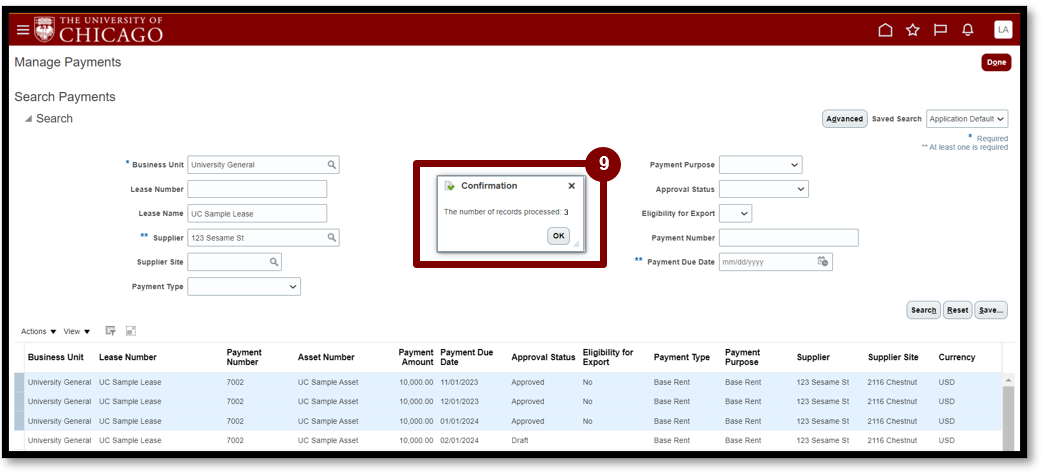Click Eligibility for Export column header

608,357
